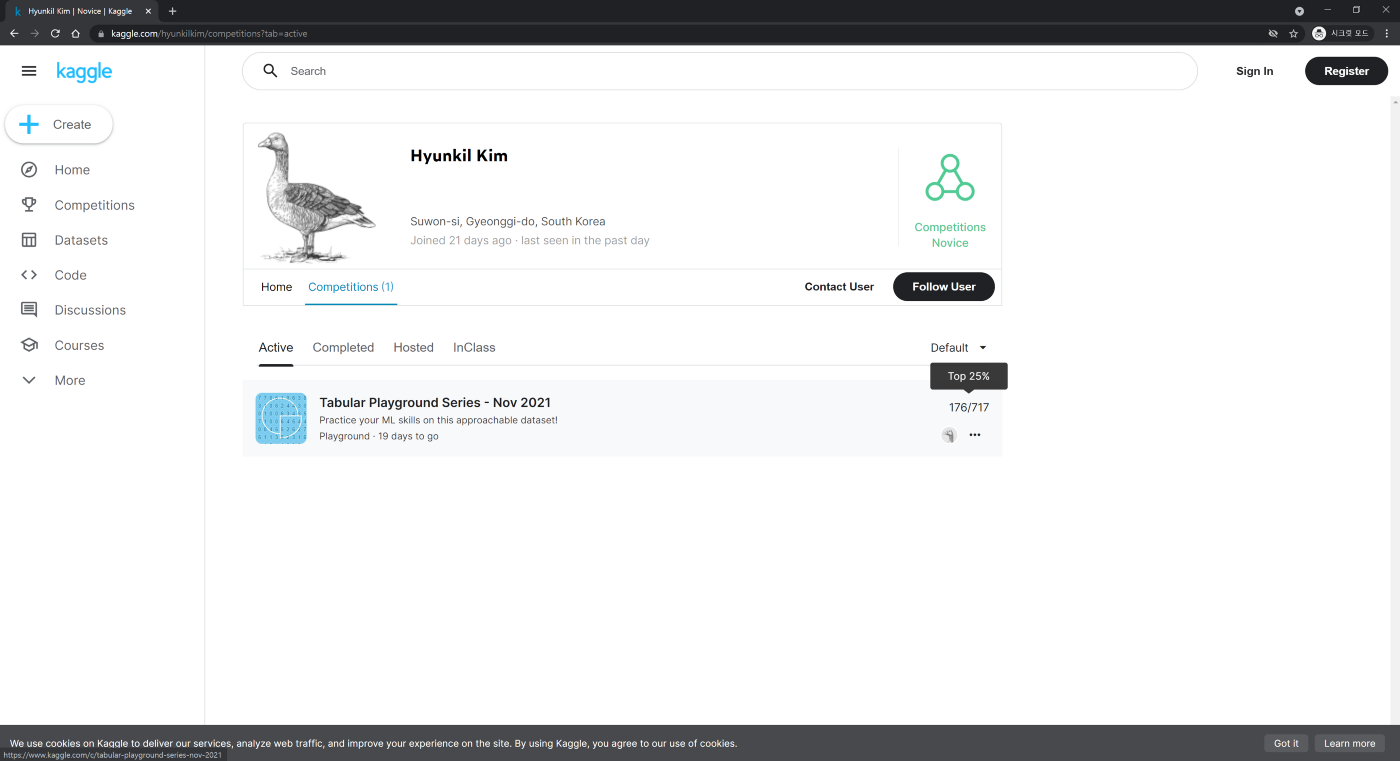The width and height of the screenshot is (1400, 761).
Task: Close the Hyunkil Kim browser tab
Action: tap(148, 11)
